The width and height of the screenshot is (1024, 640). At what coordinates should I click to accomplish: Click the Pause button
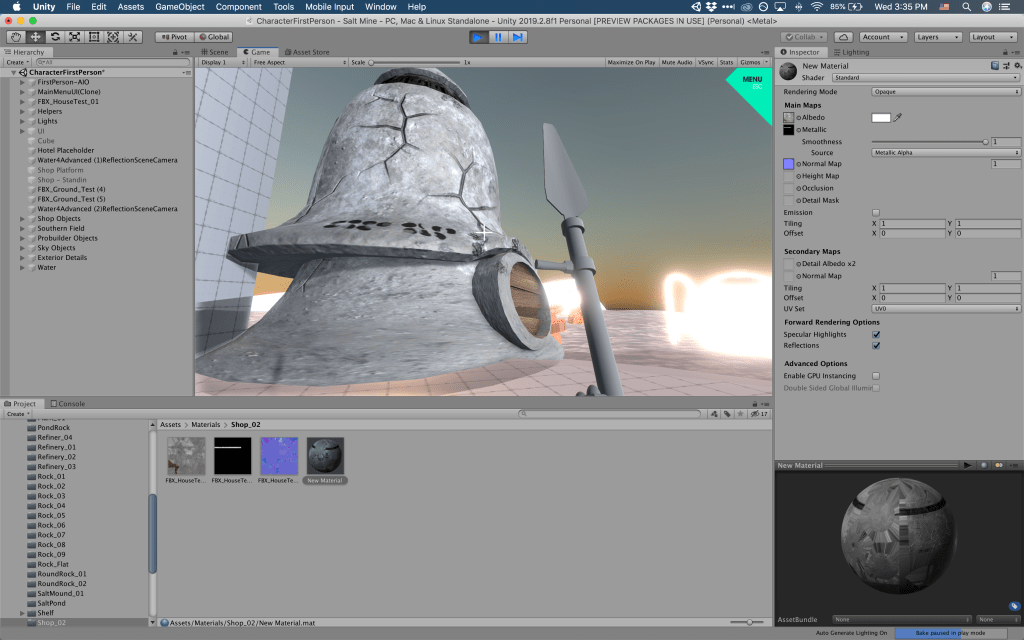pyautogui.click(x=498, y=37)
